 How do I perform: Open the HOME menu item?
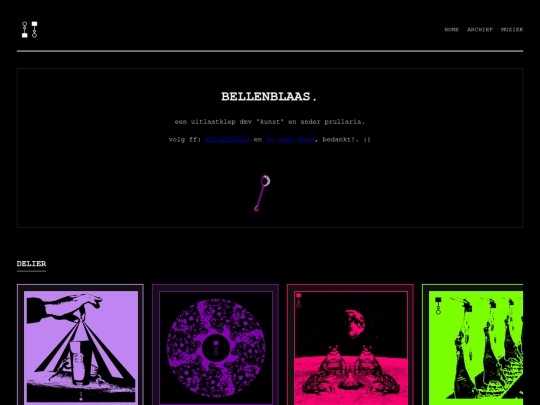(451, 30)
